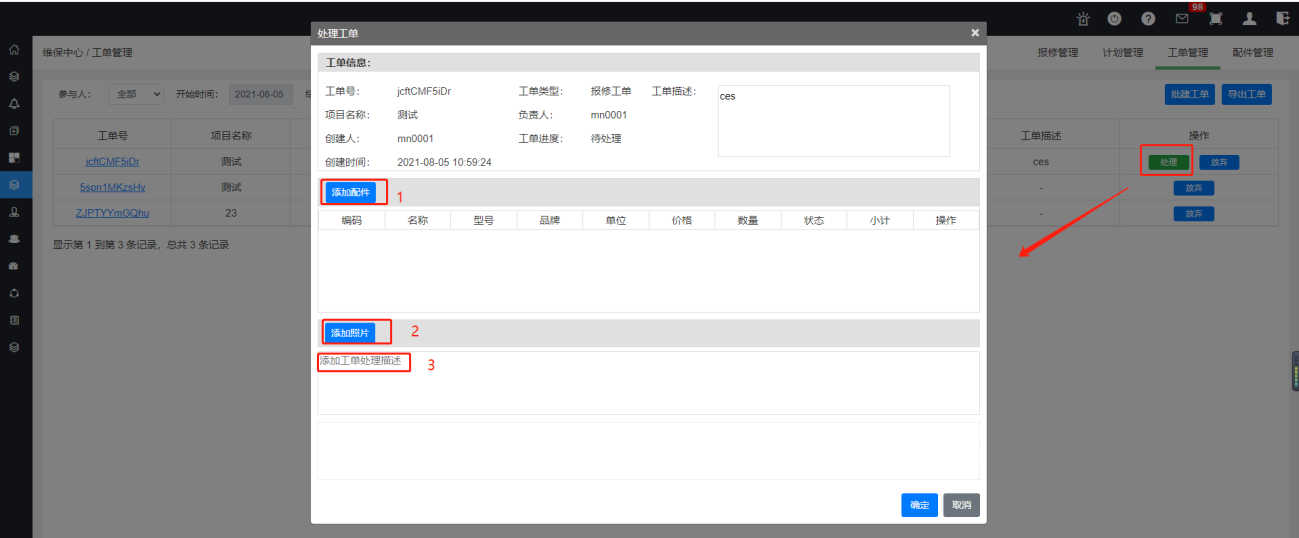This screenshot has height=538, width=1299.
Task: Click the green 处理 button
Action: 1168,161
